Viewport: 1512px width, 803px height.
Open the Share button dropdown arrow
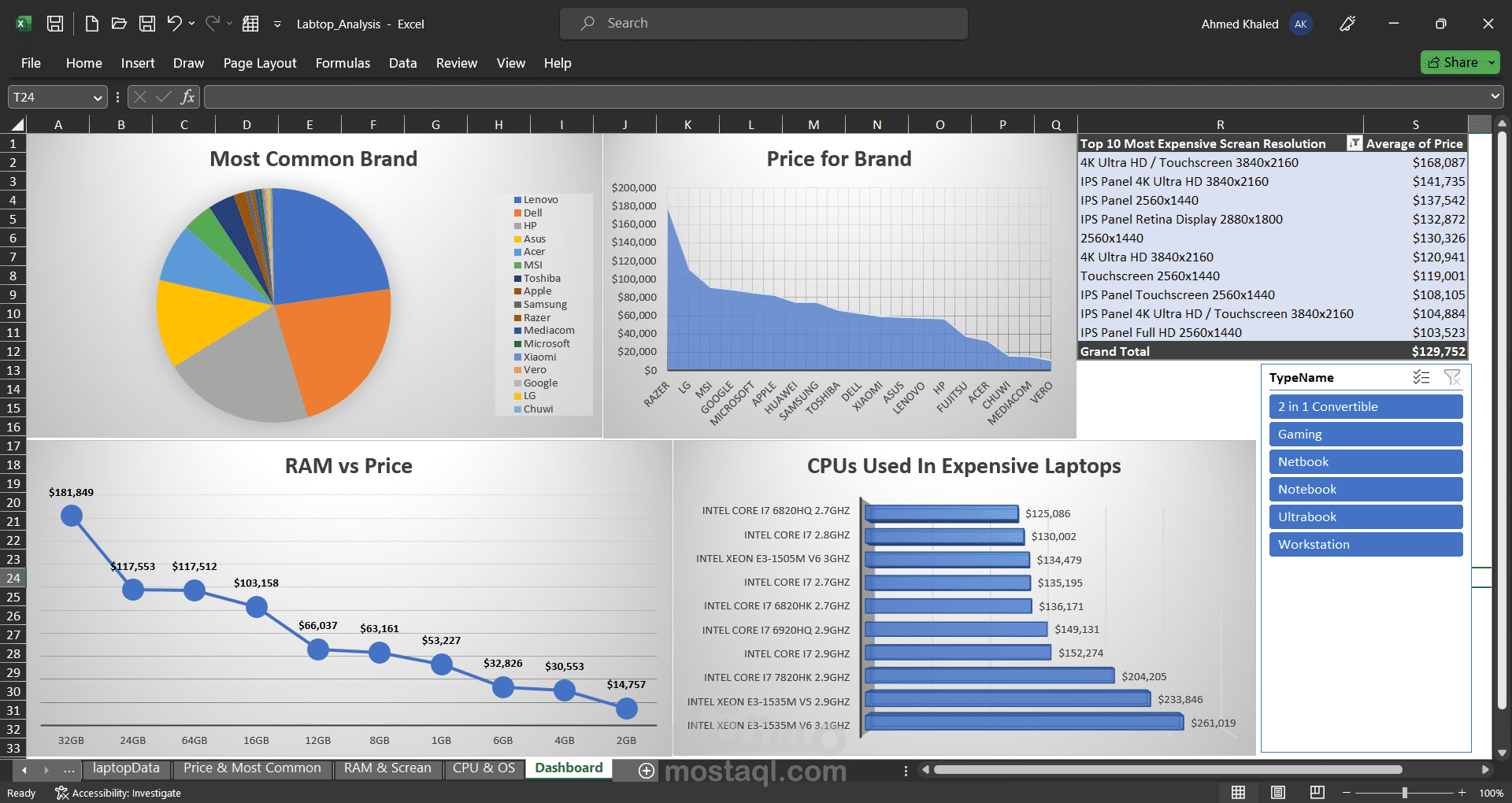click(1492, 62)
